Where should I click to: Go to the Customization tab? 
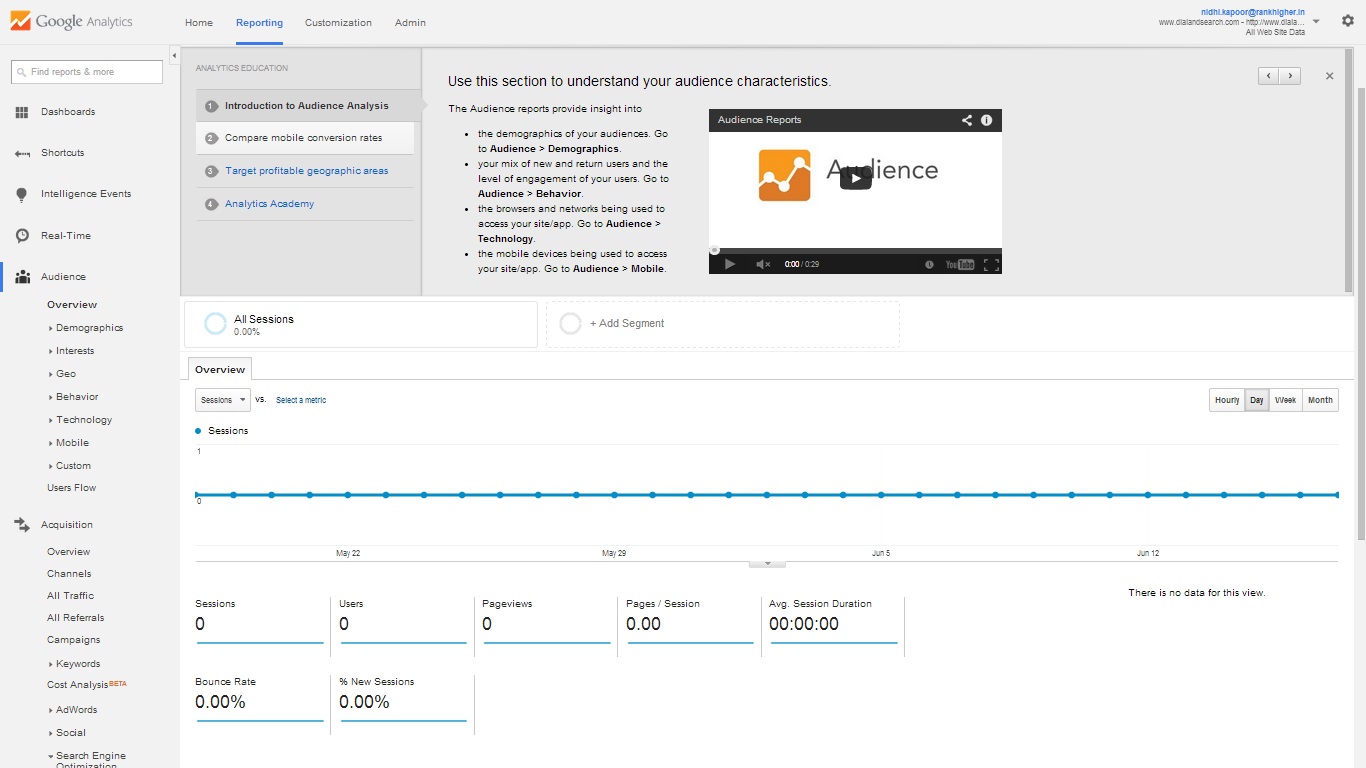338,22
